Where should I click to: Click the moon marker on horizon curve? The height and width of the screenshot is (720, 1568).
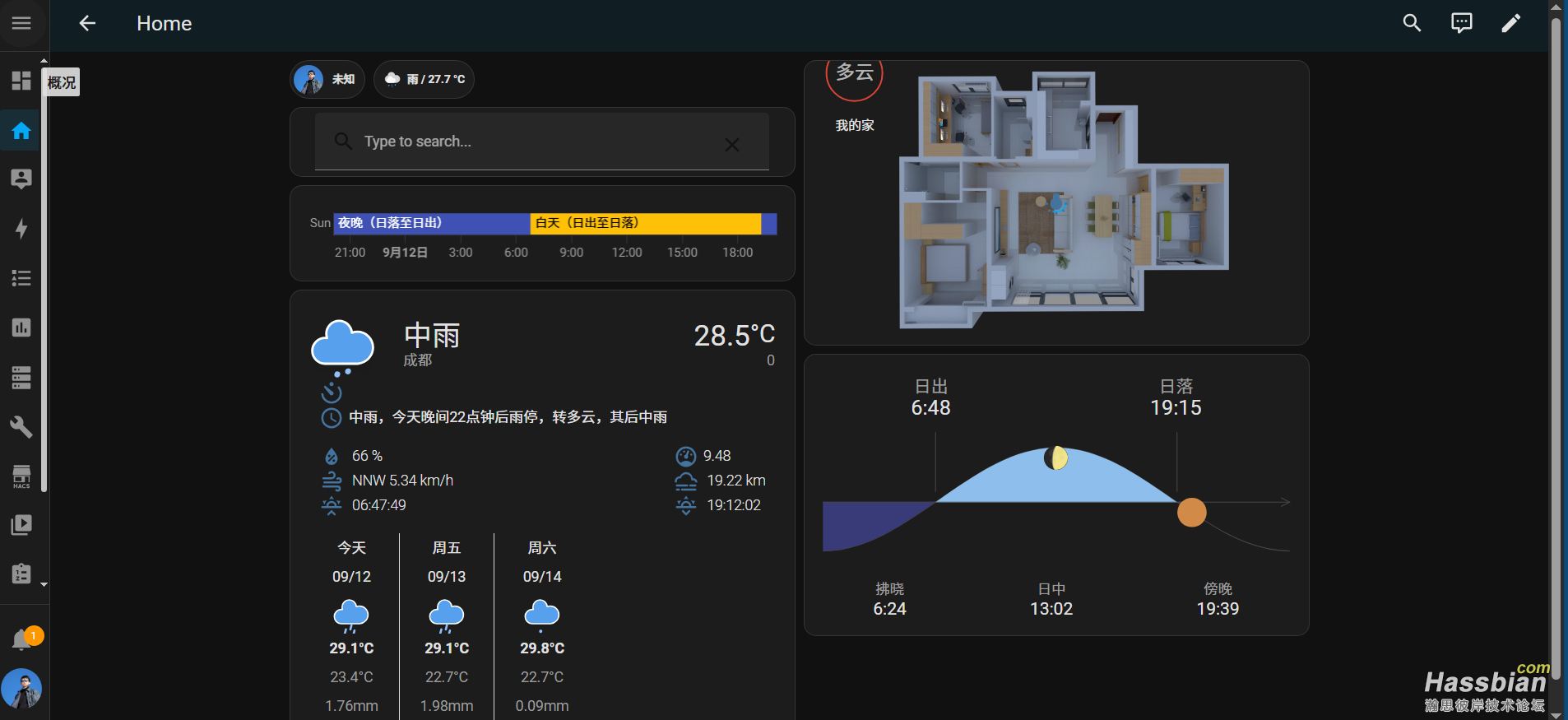tap(1055, 458)
